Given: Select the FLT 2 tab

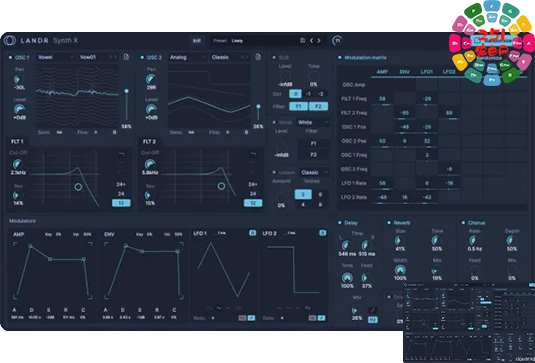Looking at the screenshot, I should (149, 141).
